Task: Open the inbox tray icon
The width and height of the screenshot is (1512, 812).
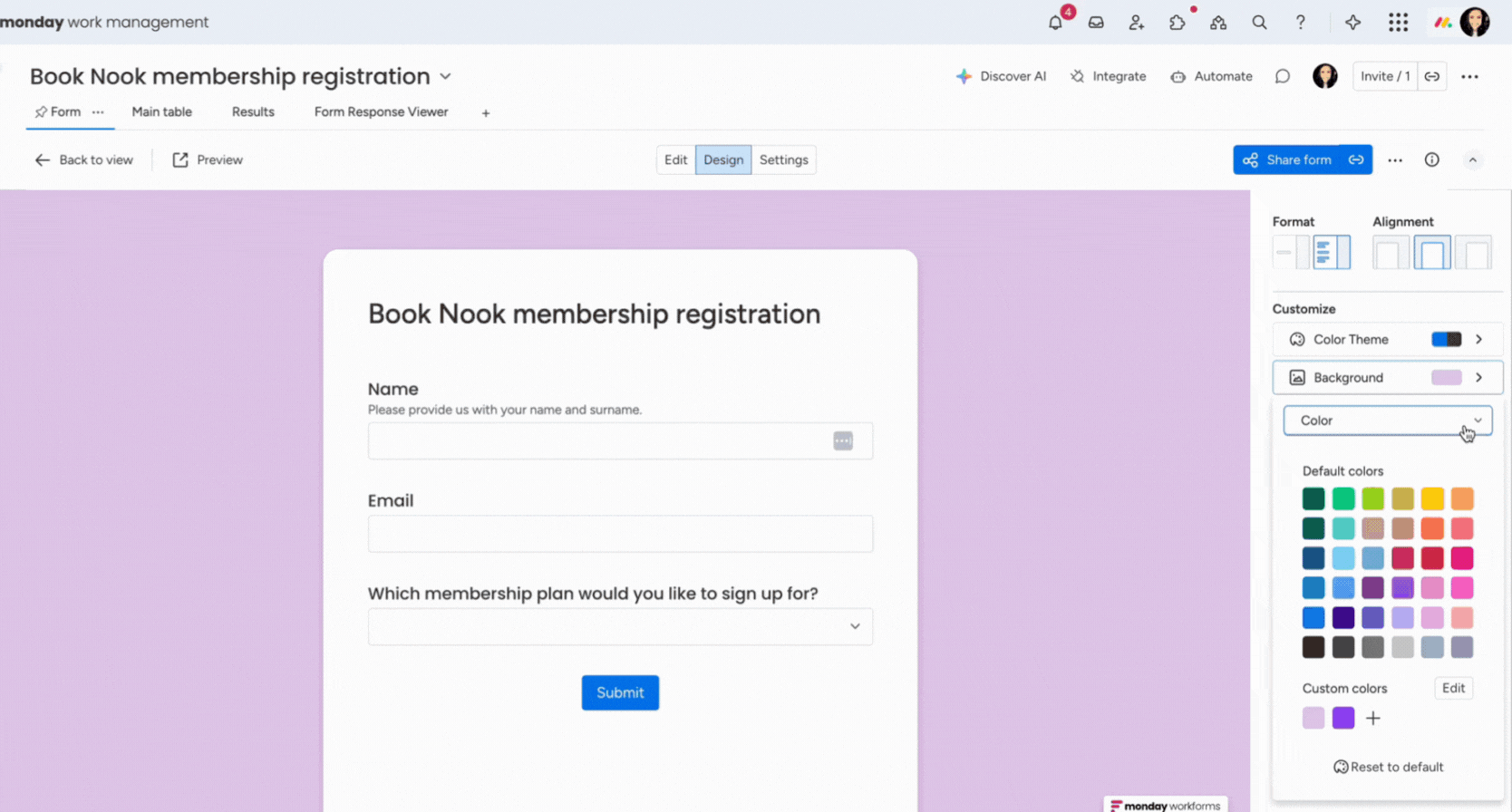Action: pyautogui.click(x=1096, y=23)
